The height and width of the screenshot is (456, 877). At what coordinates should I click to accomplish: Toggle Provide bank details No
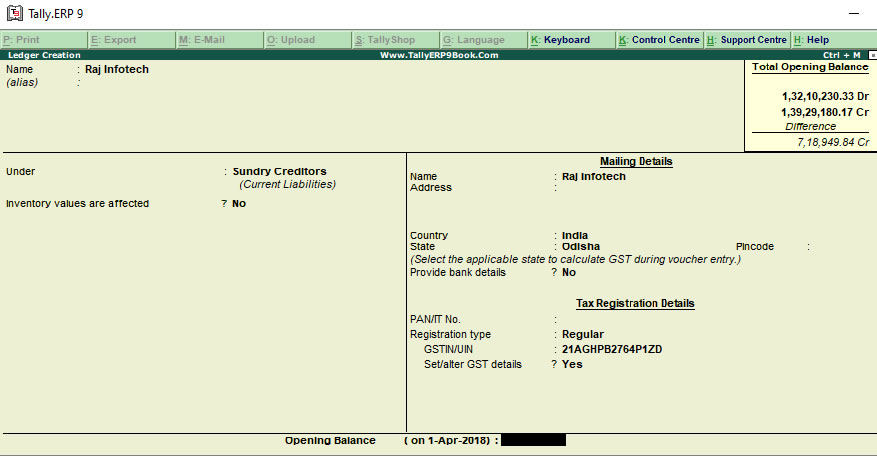569,272
